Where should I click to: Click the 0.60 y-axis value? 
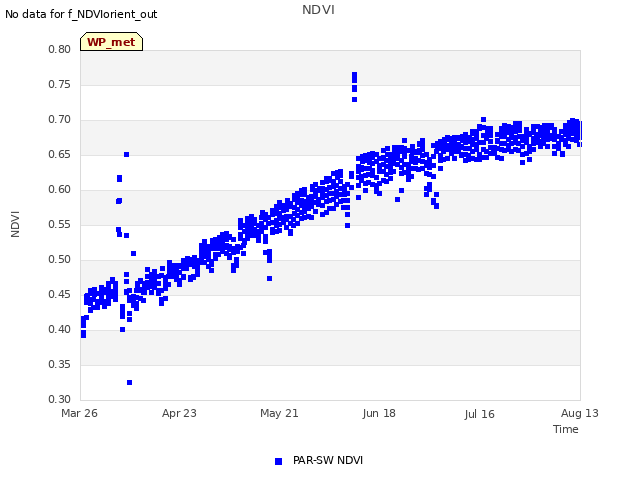(x=60, y=189)
